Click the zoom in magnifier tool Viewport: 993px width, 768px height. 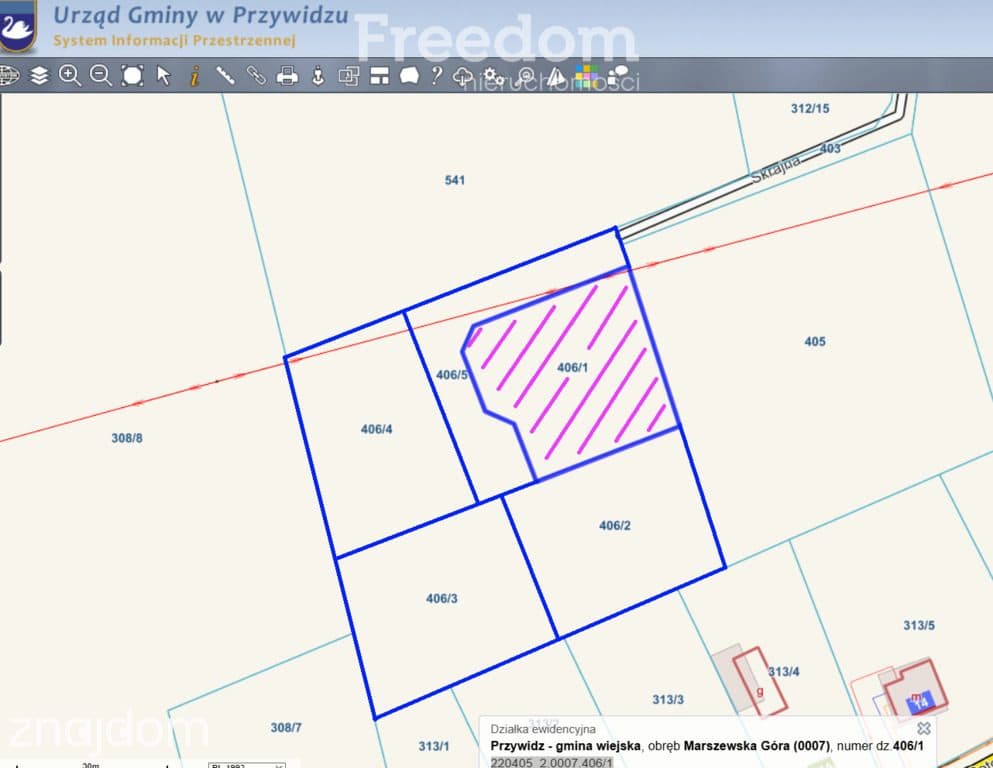70,75
